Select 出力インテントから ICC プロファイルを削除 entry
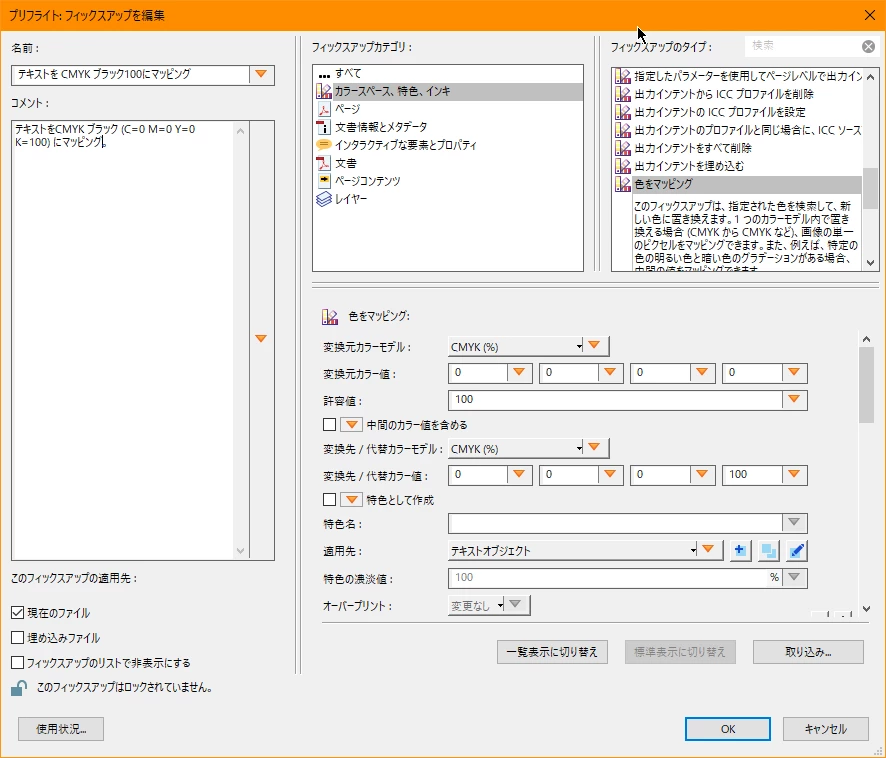This screenshot has height=758, width=886. click(x=723, y=94)
